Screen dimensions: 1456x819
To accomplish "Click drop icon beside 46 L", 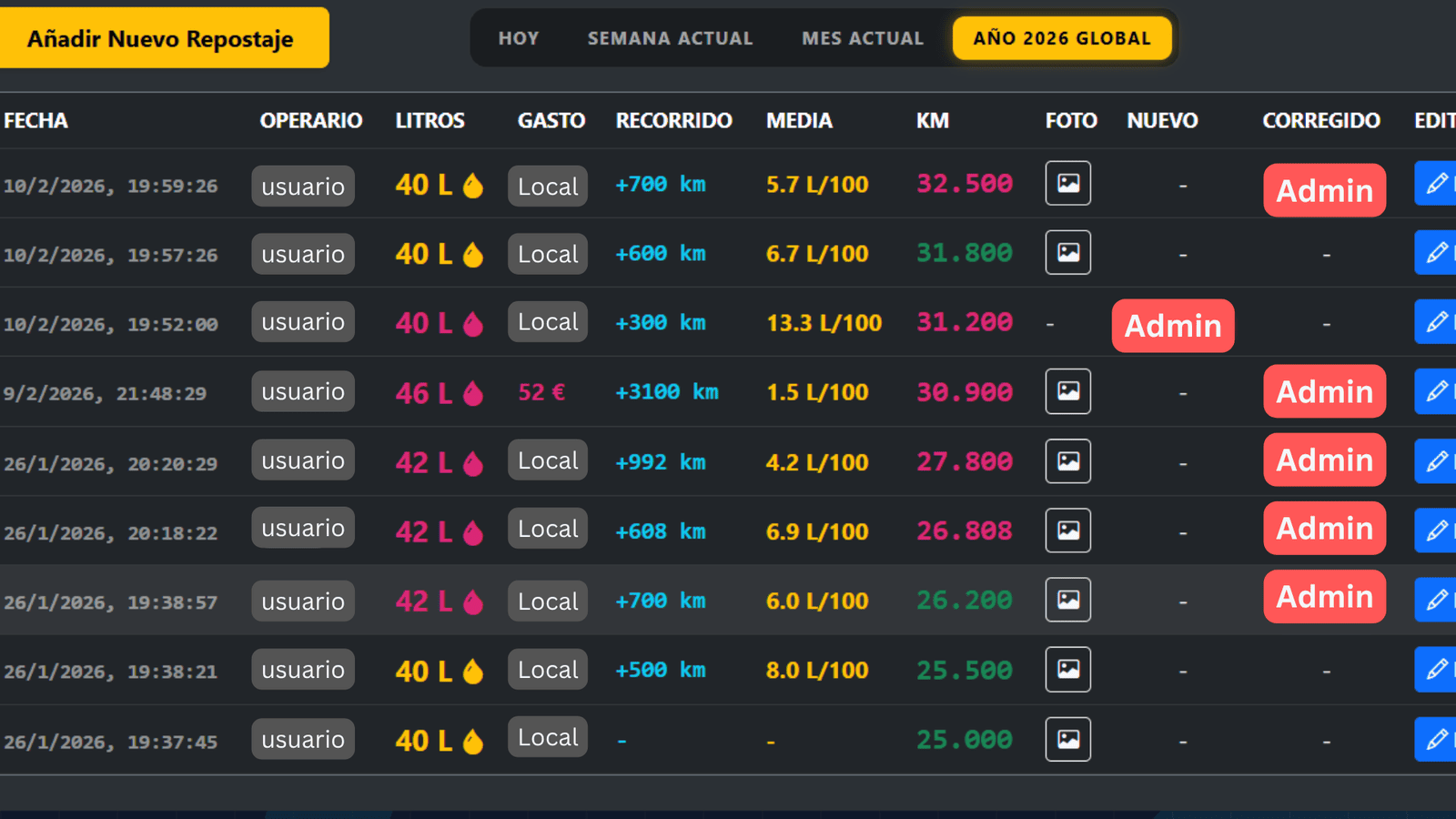I will 473,393.
